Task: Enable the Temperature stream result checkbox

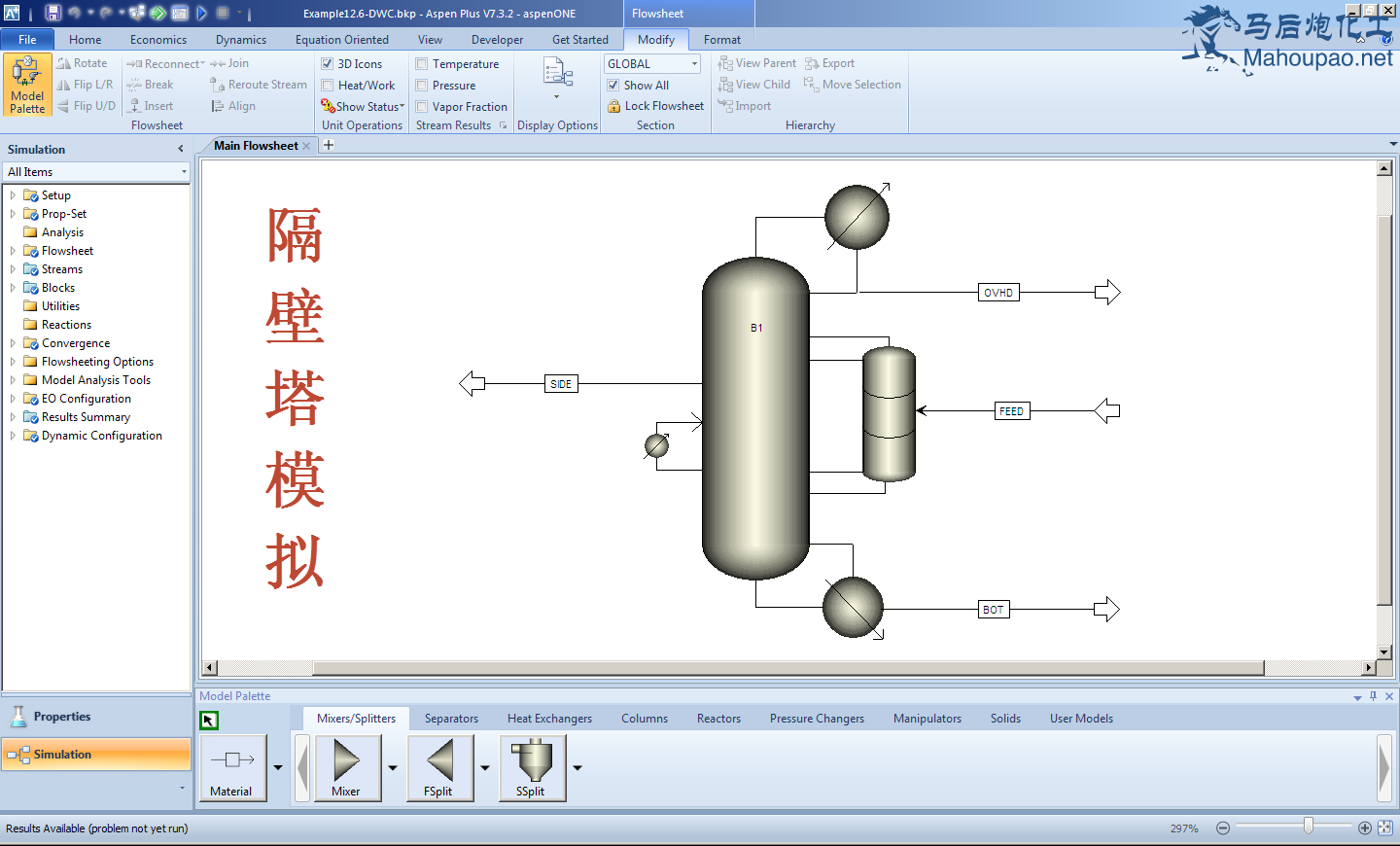Action: [x=422, y=64]
